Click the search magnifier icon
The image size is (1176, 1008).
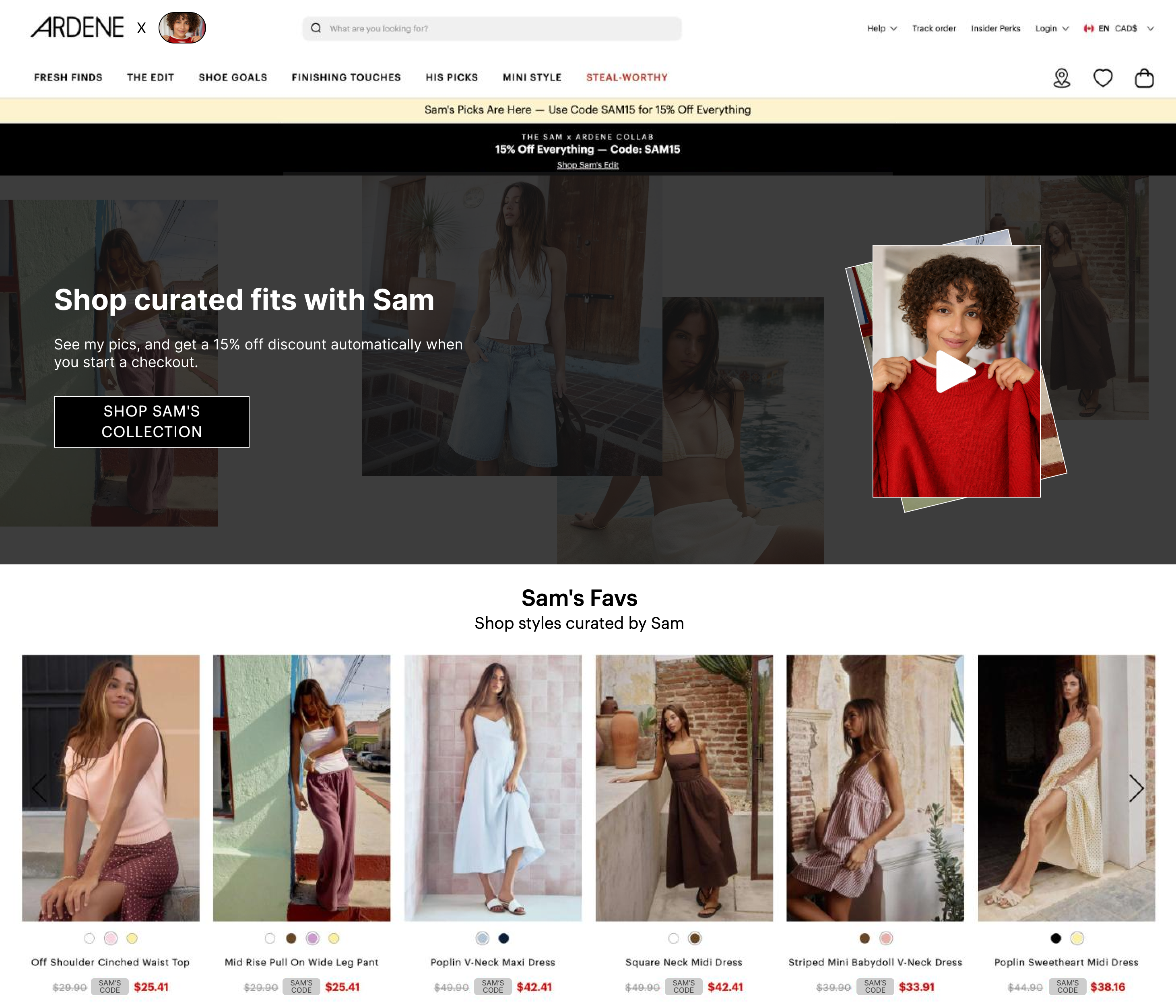[316, 28]
